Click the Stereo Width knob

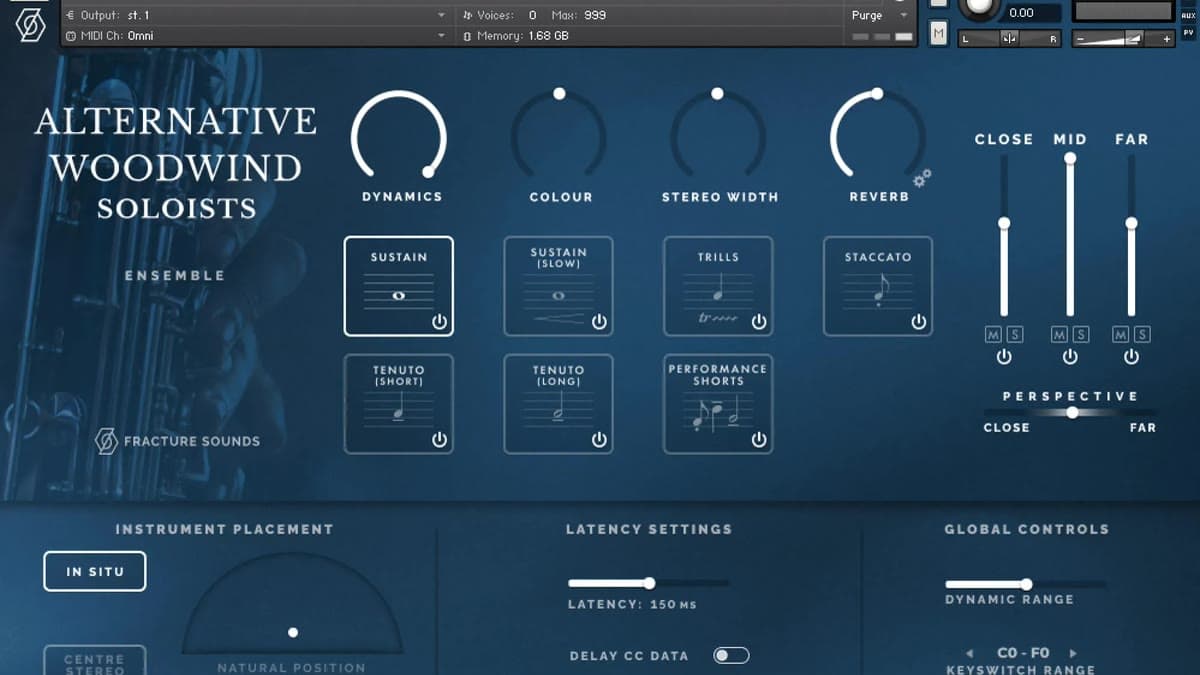(x=718, y=137)
